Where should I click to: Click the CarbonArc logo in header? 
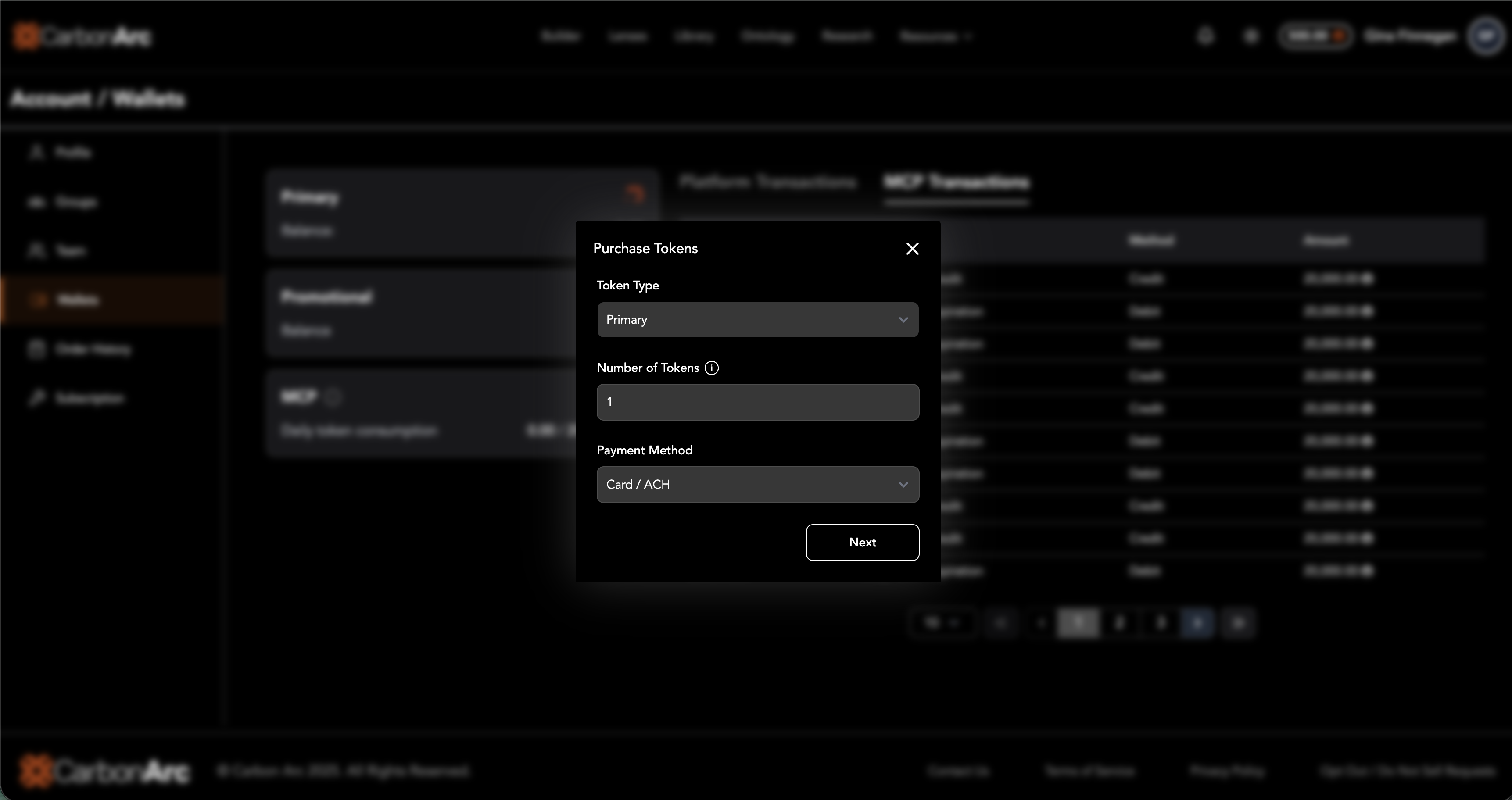point(82,36)
